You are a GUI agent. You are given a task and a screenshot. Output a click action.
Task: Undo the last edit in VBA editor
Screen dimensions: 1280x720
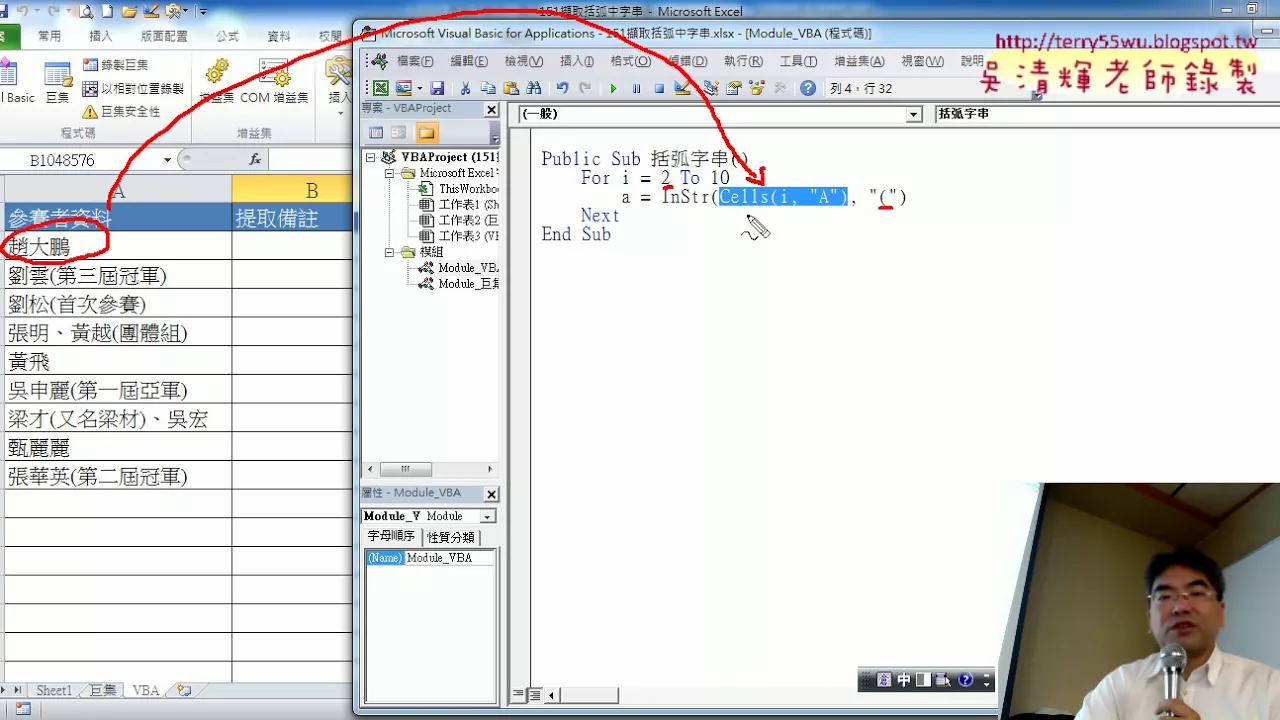563,88
